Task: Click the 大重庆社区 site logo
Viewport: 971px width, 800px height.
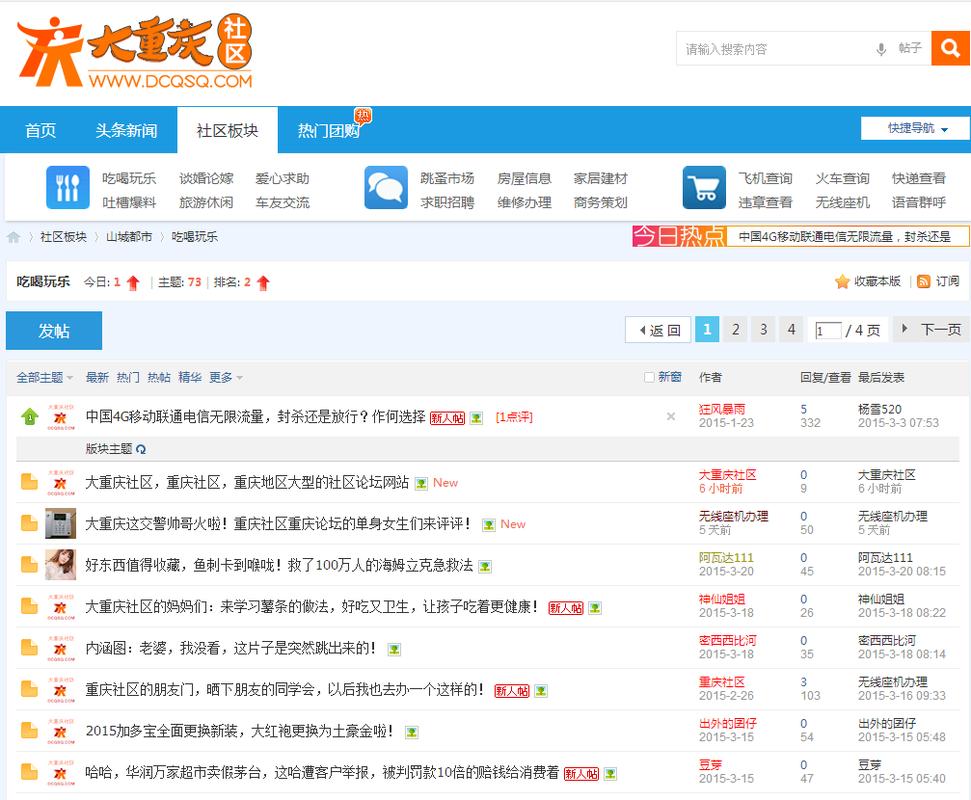Action: [135, 51]
